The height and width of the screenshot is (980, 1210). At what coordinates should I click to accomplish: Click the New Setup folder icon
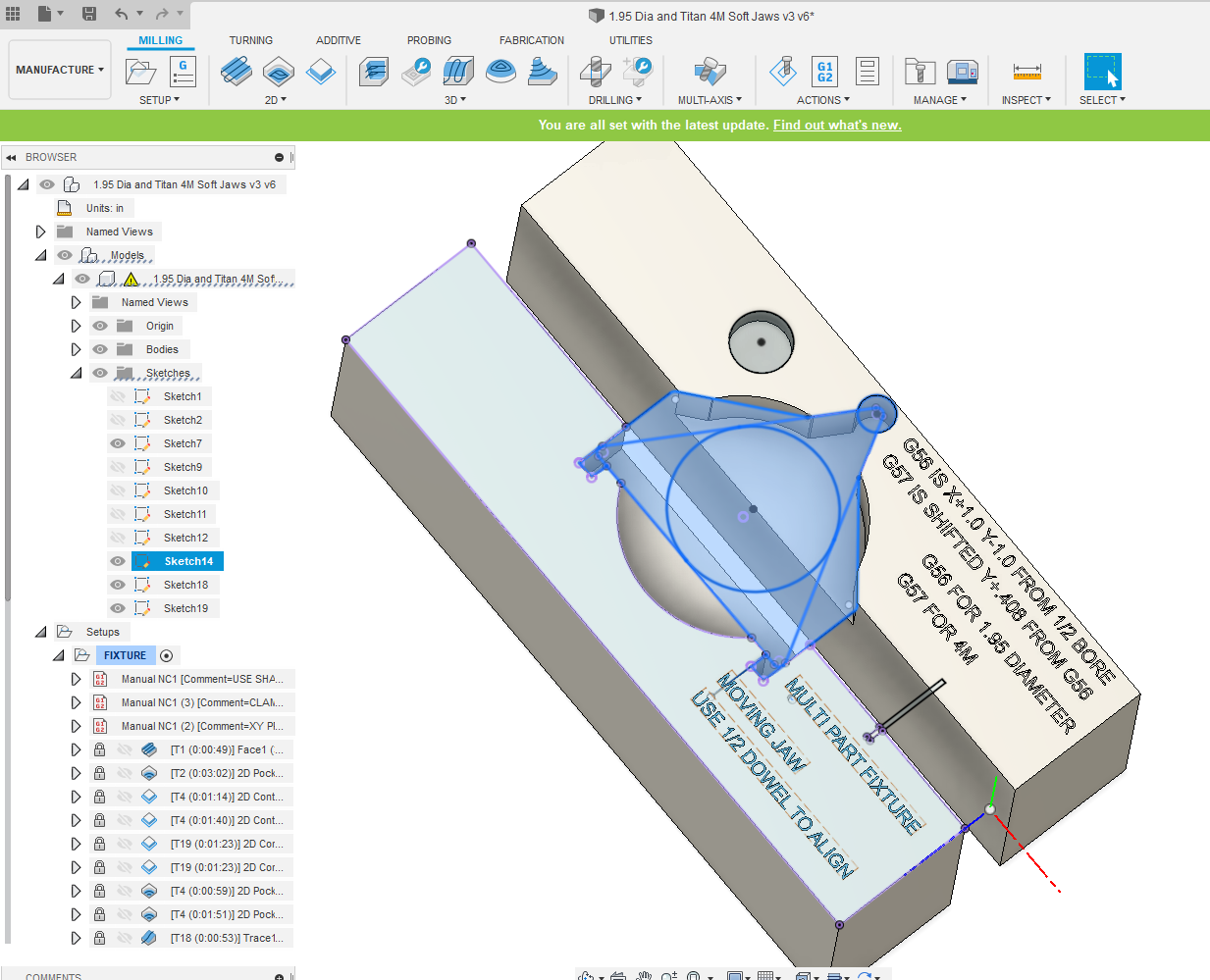[x=140, y=72]
